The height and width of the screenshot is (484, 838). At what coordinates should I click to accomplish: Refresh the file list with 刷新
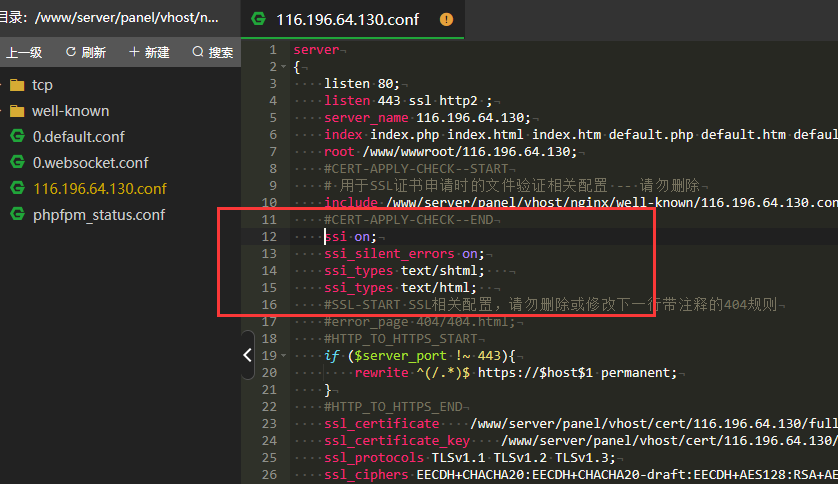(86, 52)
